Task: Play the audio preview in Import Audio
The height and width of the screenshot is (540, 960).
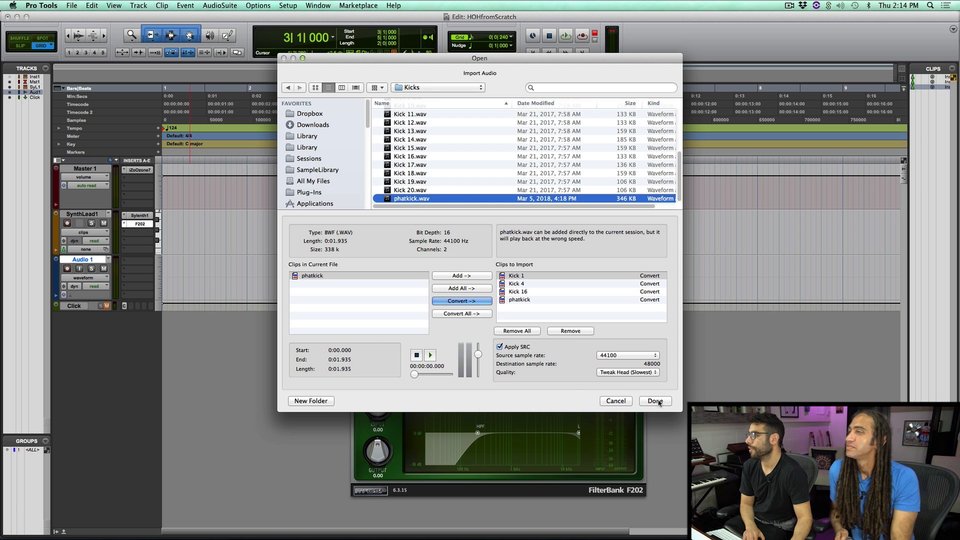Action: pyautogui.click(x=430, y=355)
